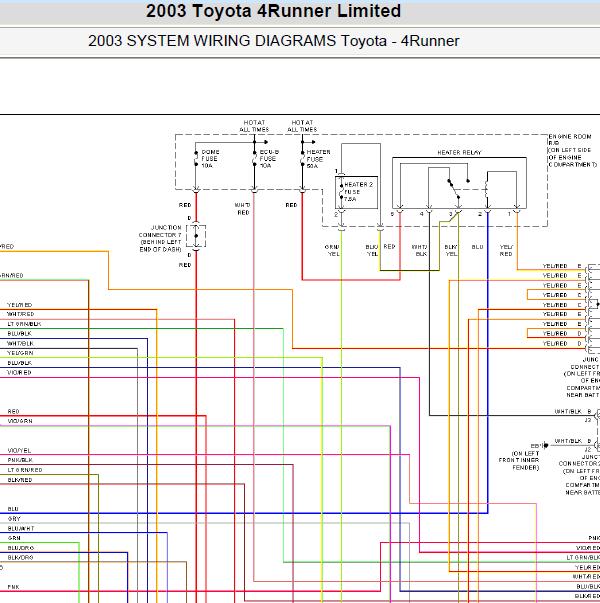Click the HOT AT ALL TIMES label above ECU-B
The image size is (600, 603).
[x=254, y=126]
